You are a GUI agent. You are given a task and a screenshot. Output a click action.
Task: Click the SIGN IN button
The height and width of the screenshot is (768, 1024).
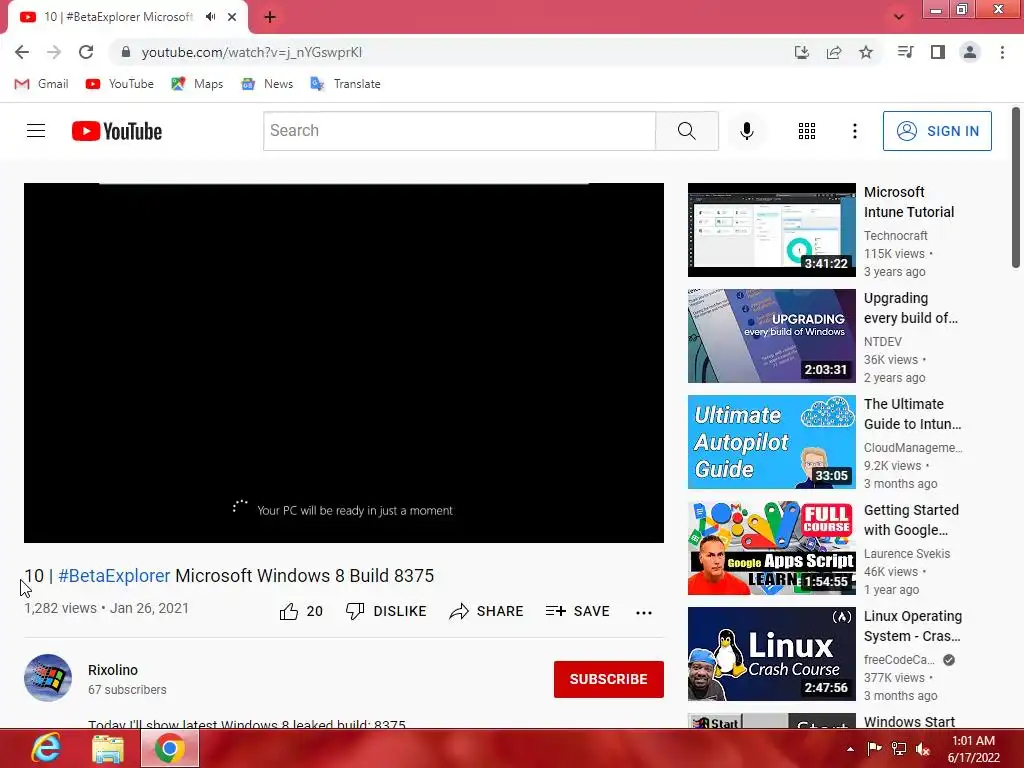pyautogui.click(x=937, y=131)
